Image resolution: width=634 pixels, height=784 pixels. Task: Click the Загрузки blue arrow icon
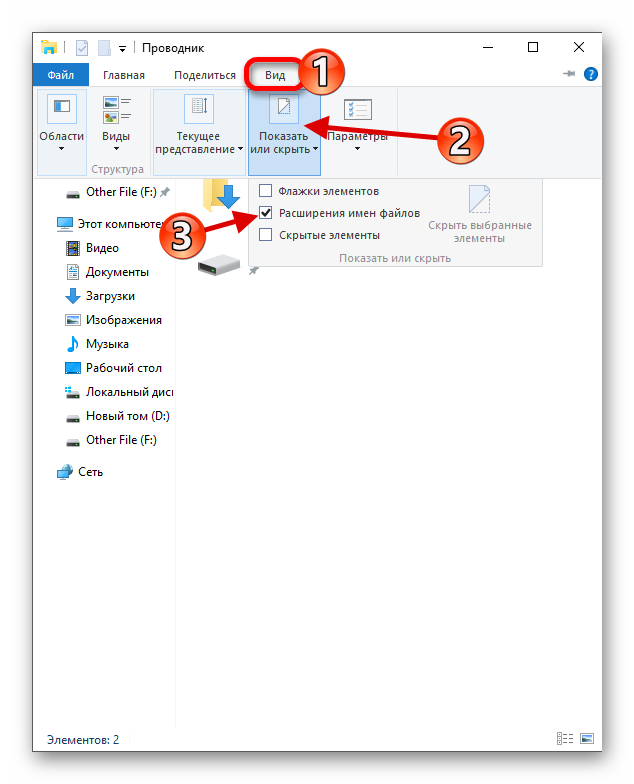72,296
